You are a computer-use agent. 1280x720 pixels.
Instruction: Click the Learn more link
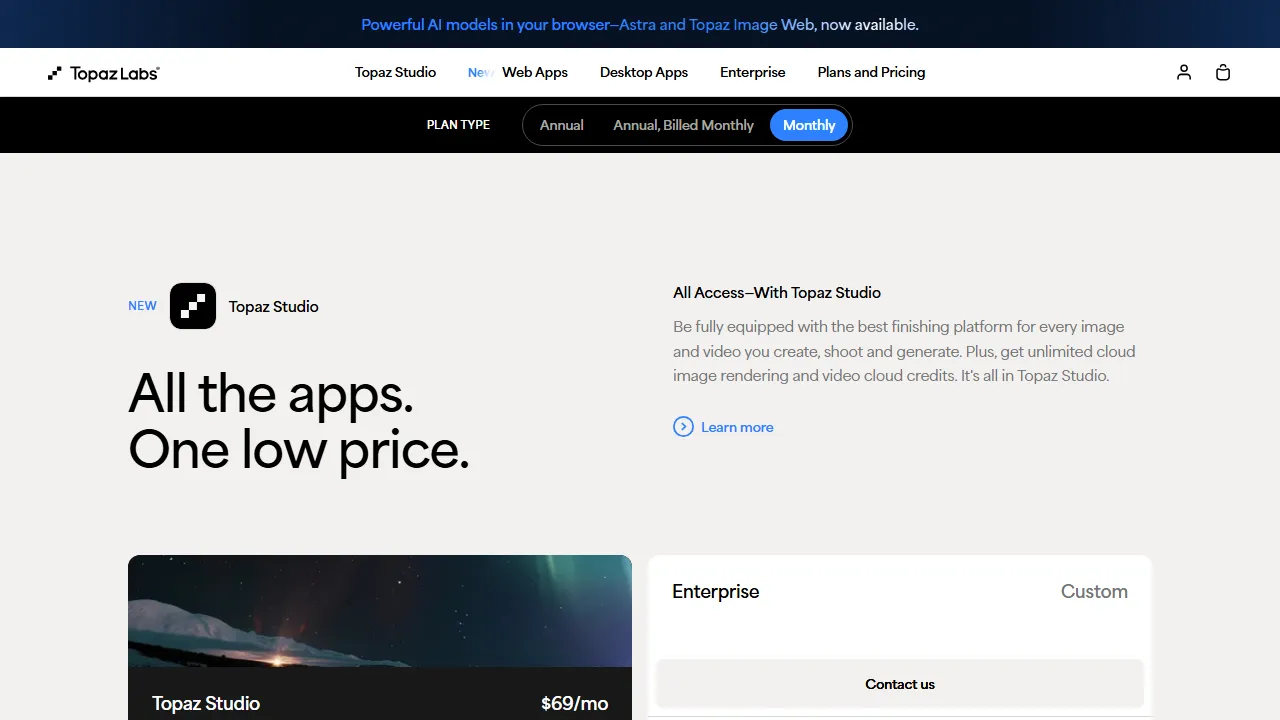click(x=737, y=427)
